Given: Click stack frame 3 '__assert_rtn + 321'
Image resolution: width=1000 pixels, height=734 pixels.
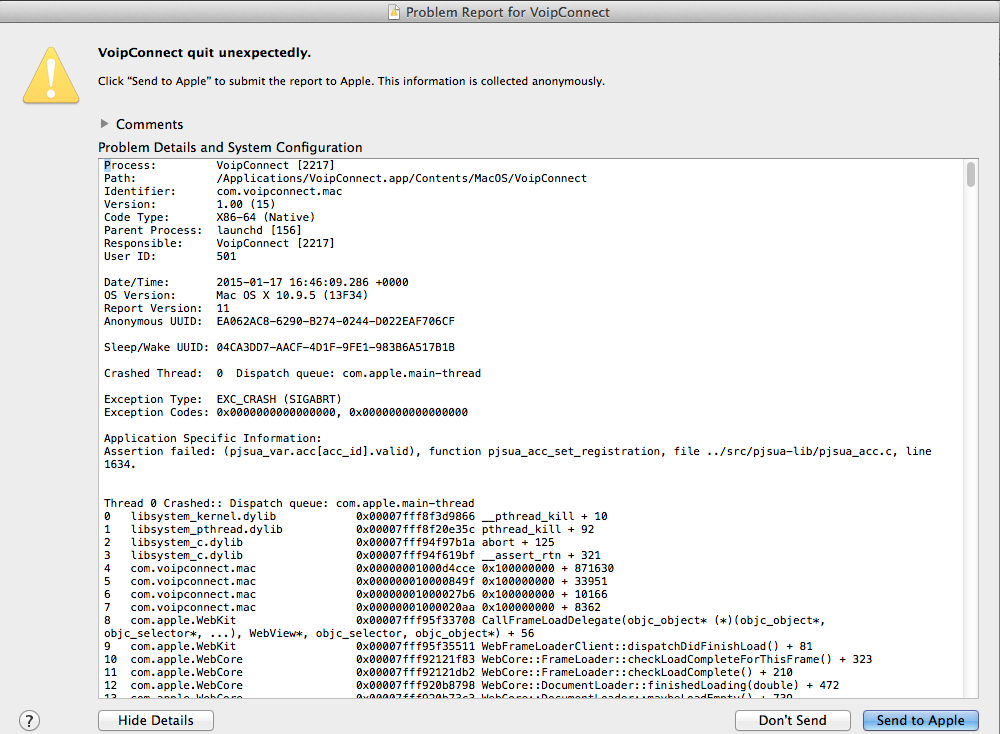Looking at the screenshot, I should point(352,555).
